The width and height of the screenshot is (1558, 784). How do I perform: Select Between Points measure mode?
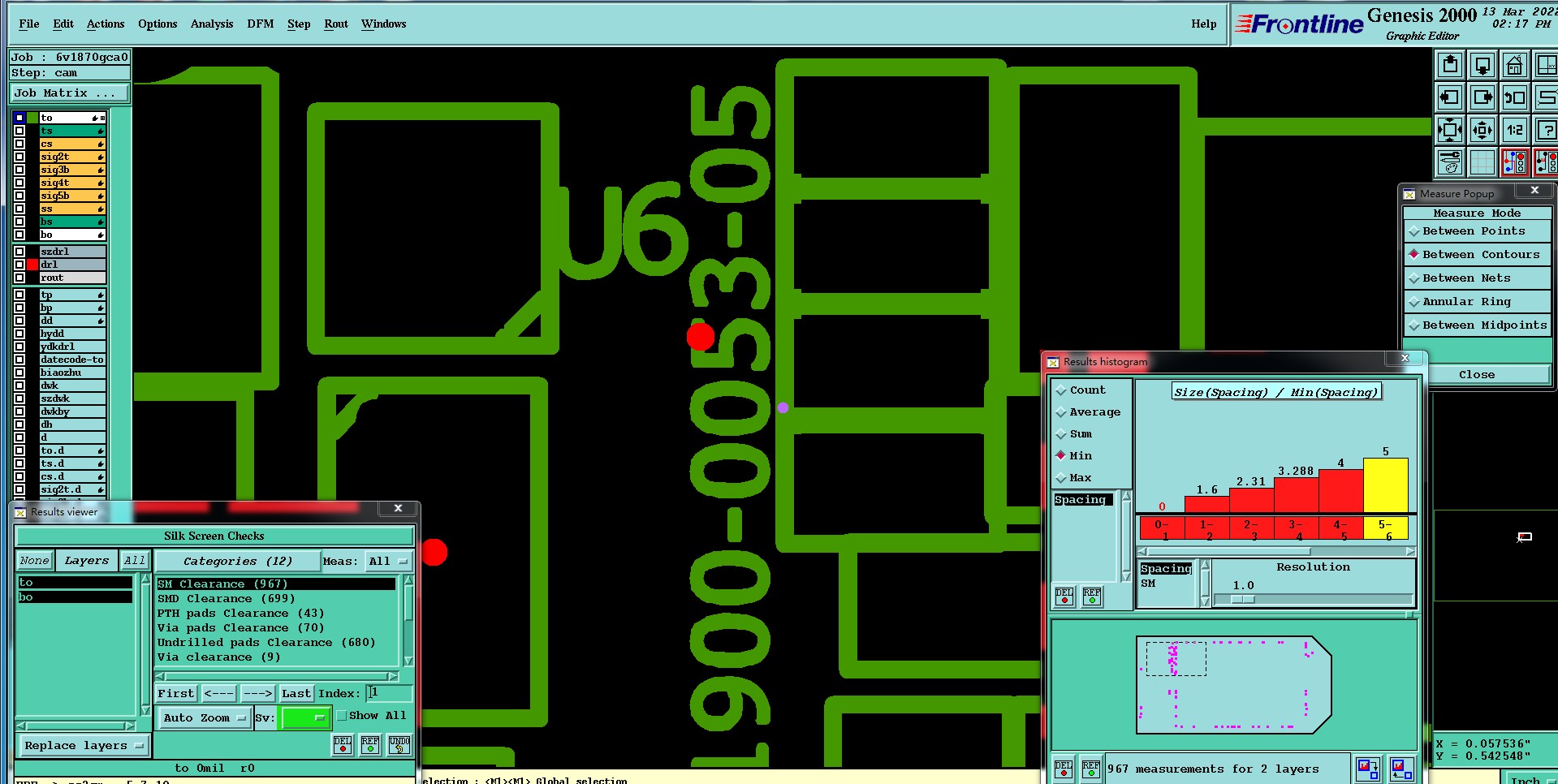pos(1477,231)
